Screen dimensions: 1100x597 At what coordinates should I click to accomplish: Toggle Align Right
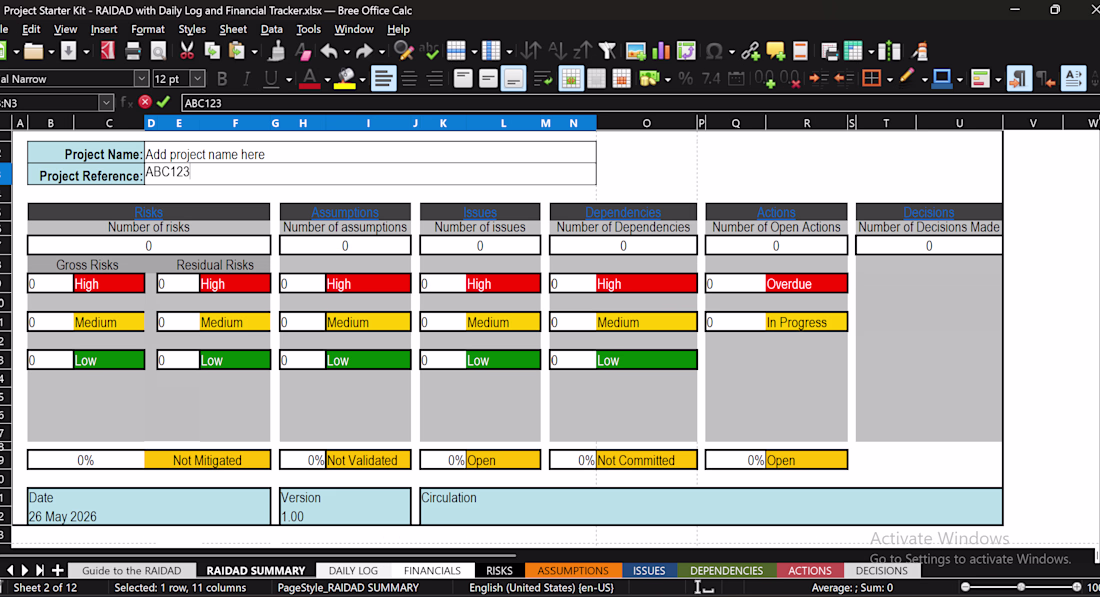(434, 79)
